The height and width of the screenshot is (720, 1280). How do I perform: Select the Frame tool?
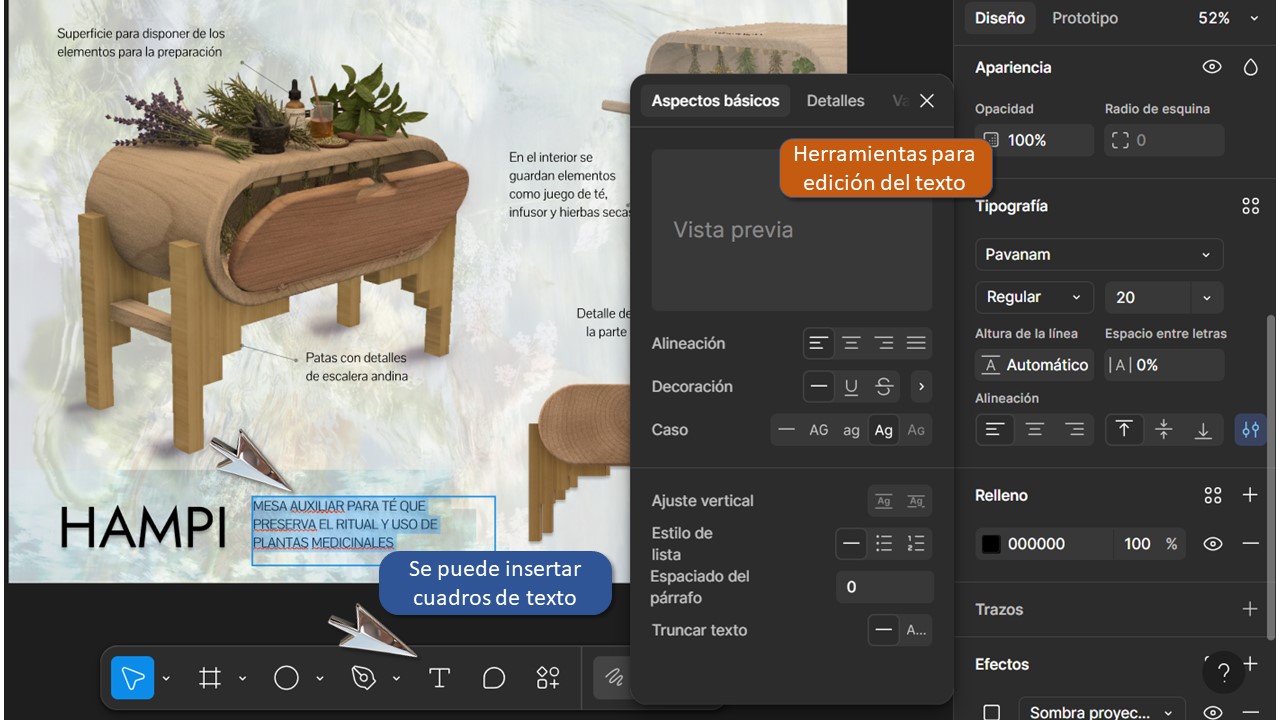[210, 678]
